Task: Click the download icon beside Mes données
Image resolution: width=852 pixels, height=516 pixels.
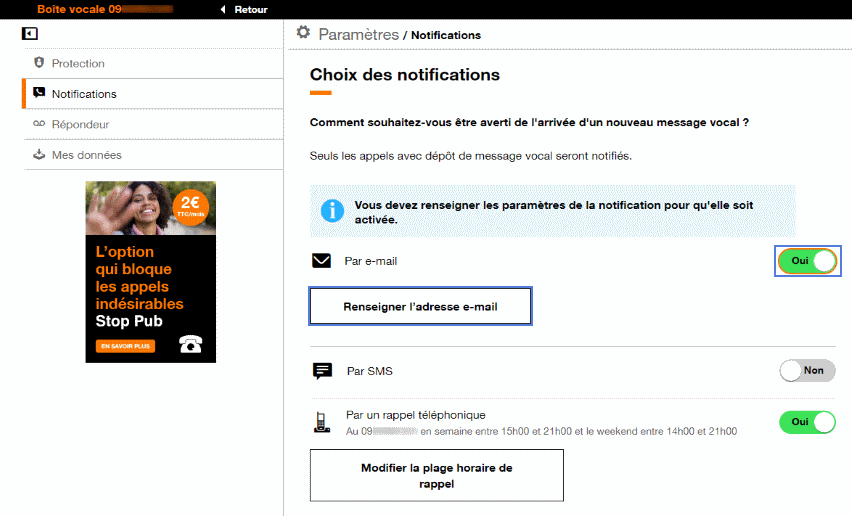Action: (39, 155)
